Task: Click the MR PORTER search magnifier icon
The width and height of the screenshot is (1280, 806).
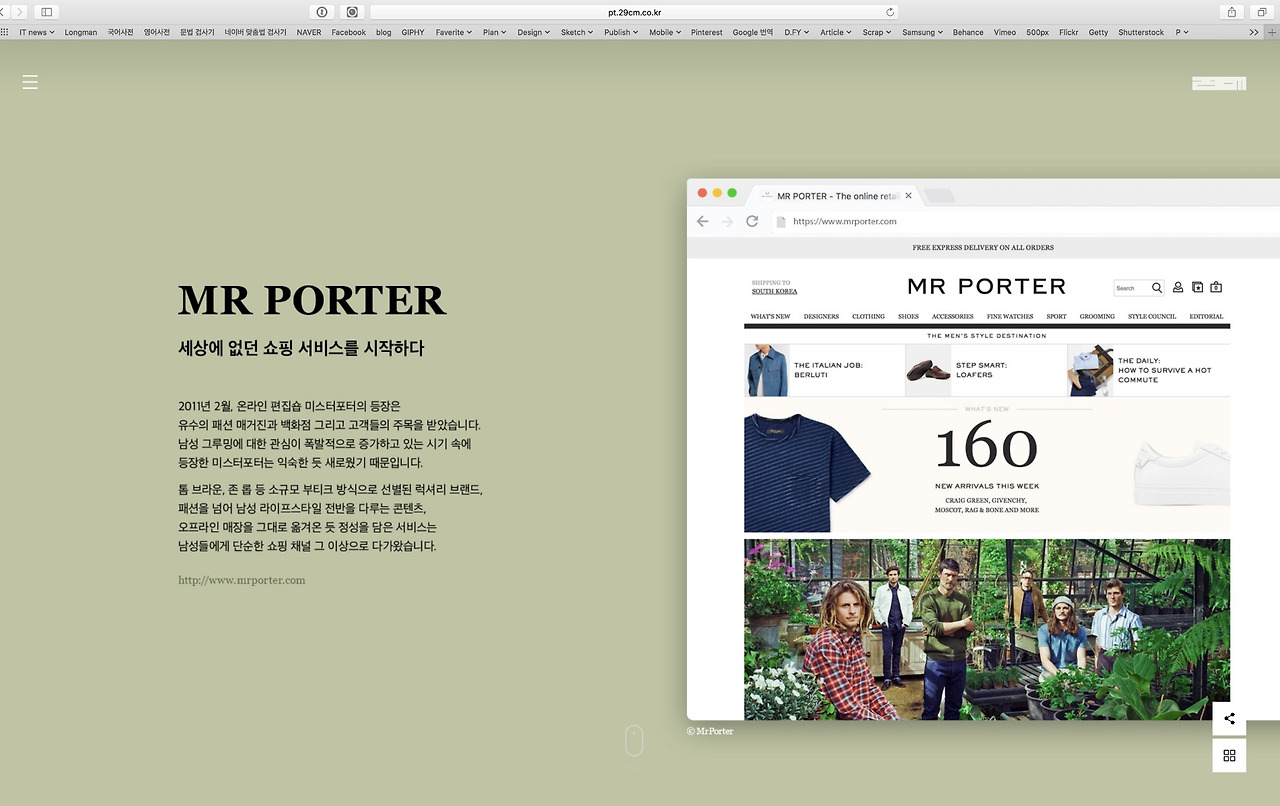Action: [x=1157, y=288]
